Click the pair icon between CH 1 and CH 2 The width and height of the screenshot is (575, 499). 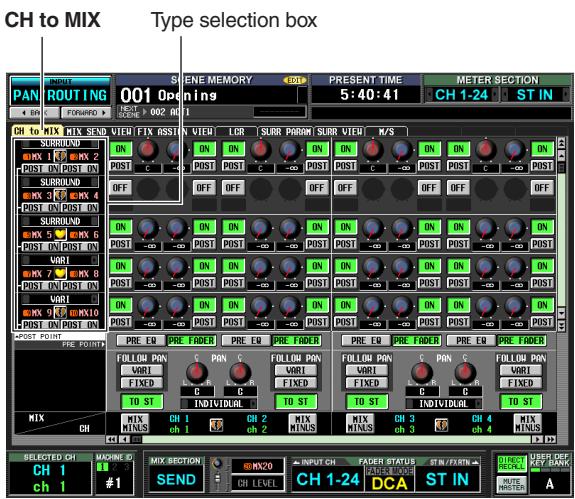(216, 425)
